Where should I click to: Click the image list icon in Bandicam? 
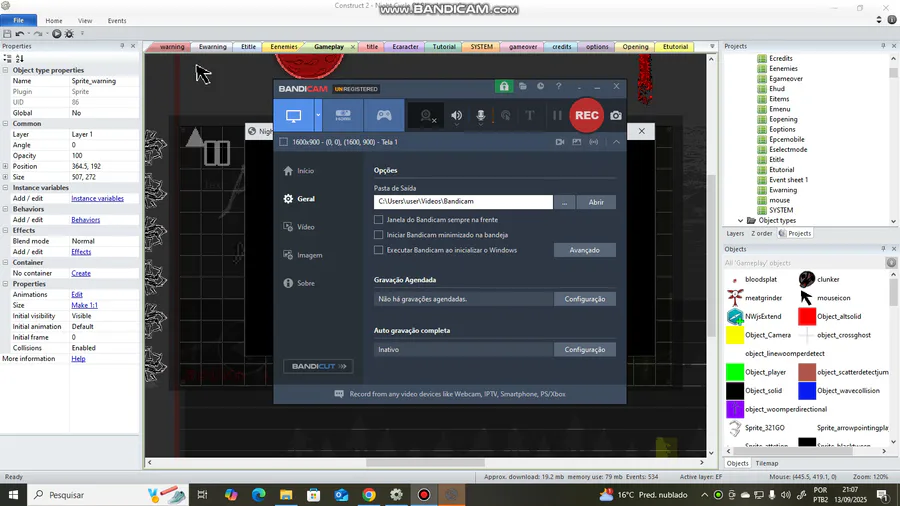[x=576, y=142]
